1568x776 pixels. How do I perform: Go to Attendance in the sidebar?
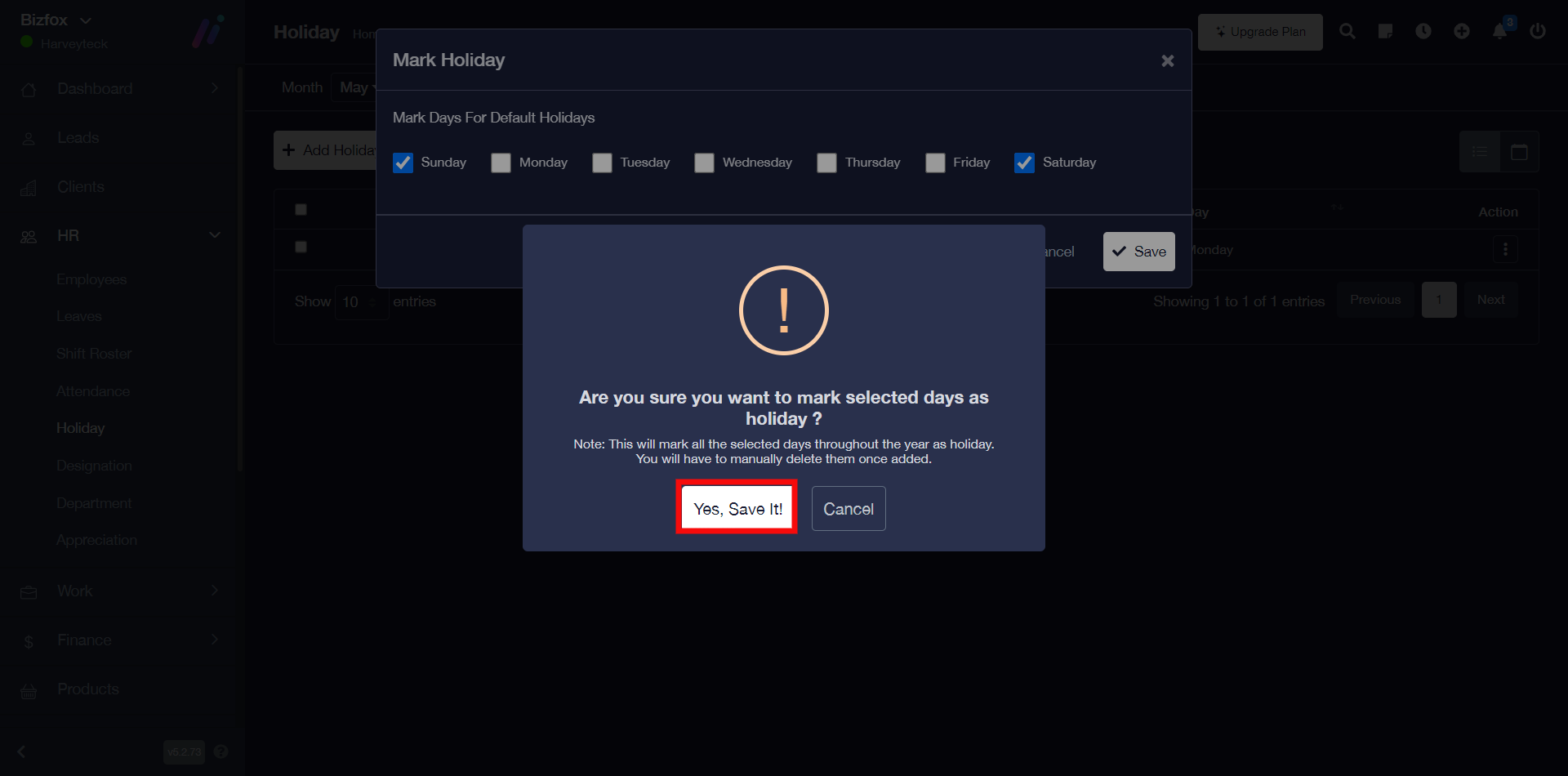(93, 391)
